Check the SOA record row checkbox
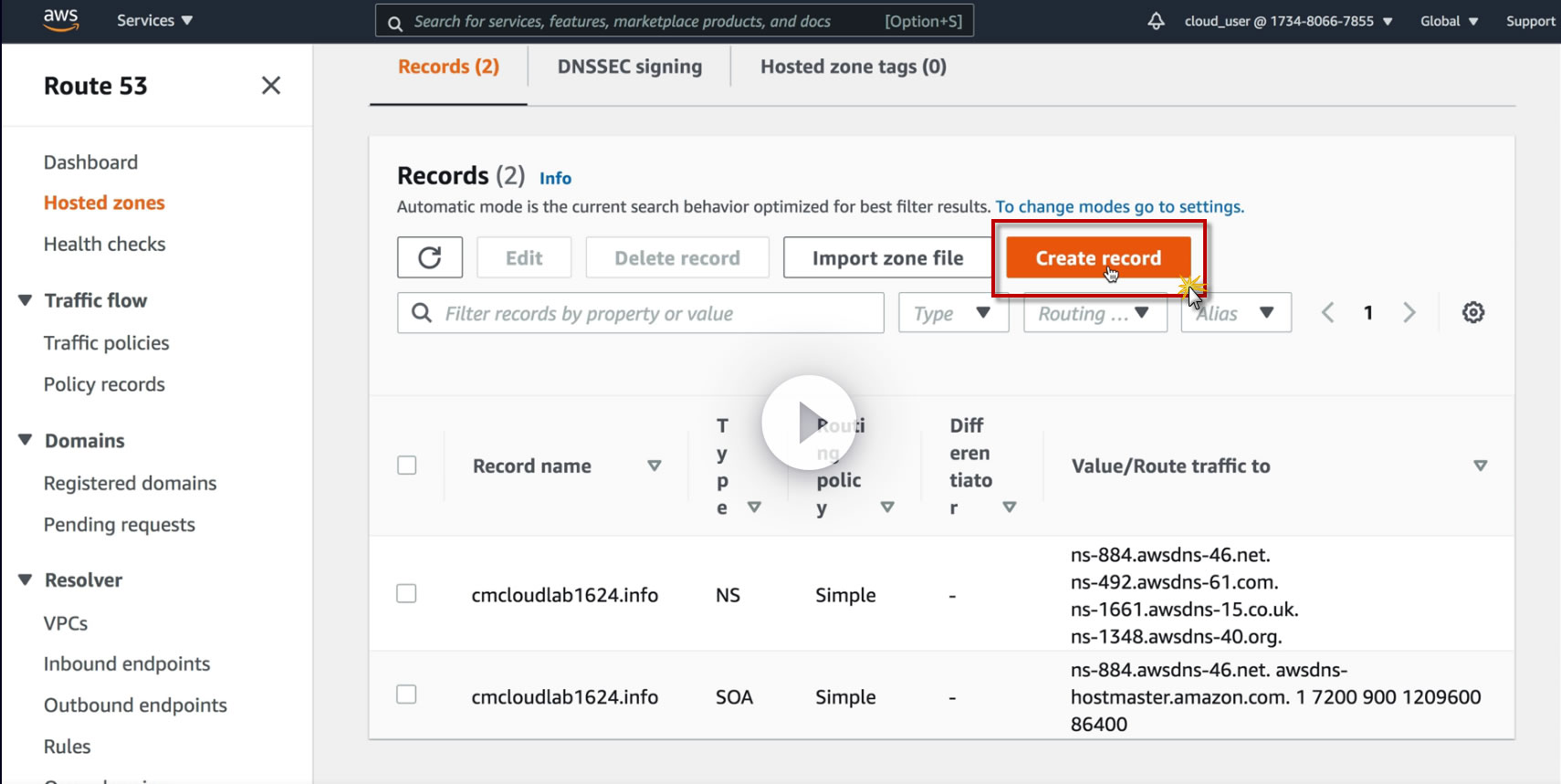This screenshot has width=1561, height=784. pos(407,695)
